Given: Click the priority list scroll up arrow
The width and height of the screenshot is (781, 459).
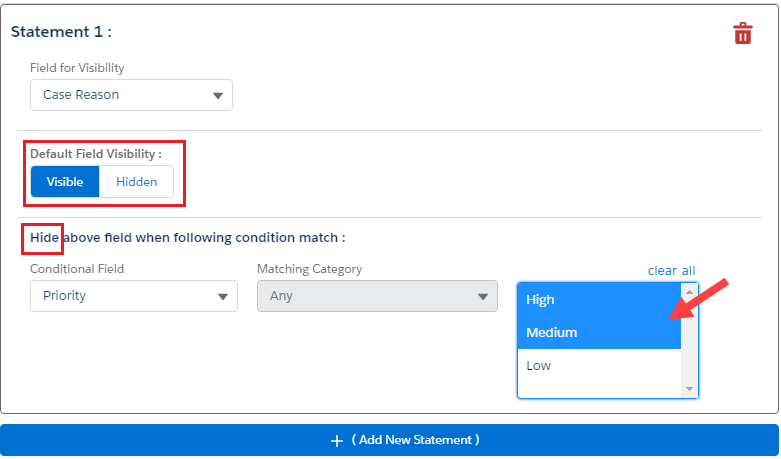Looking at the screenshot, I should pyautogui.click(x=689, y=291).
